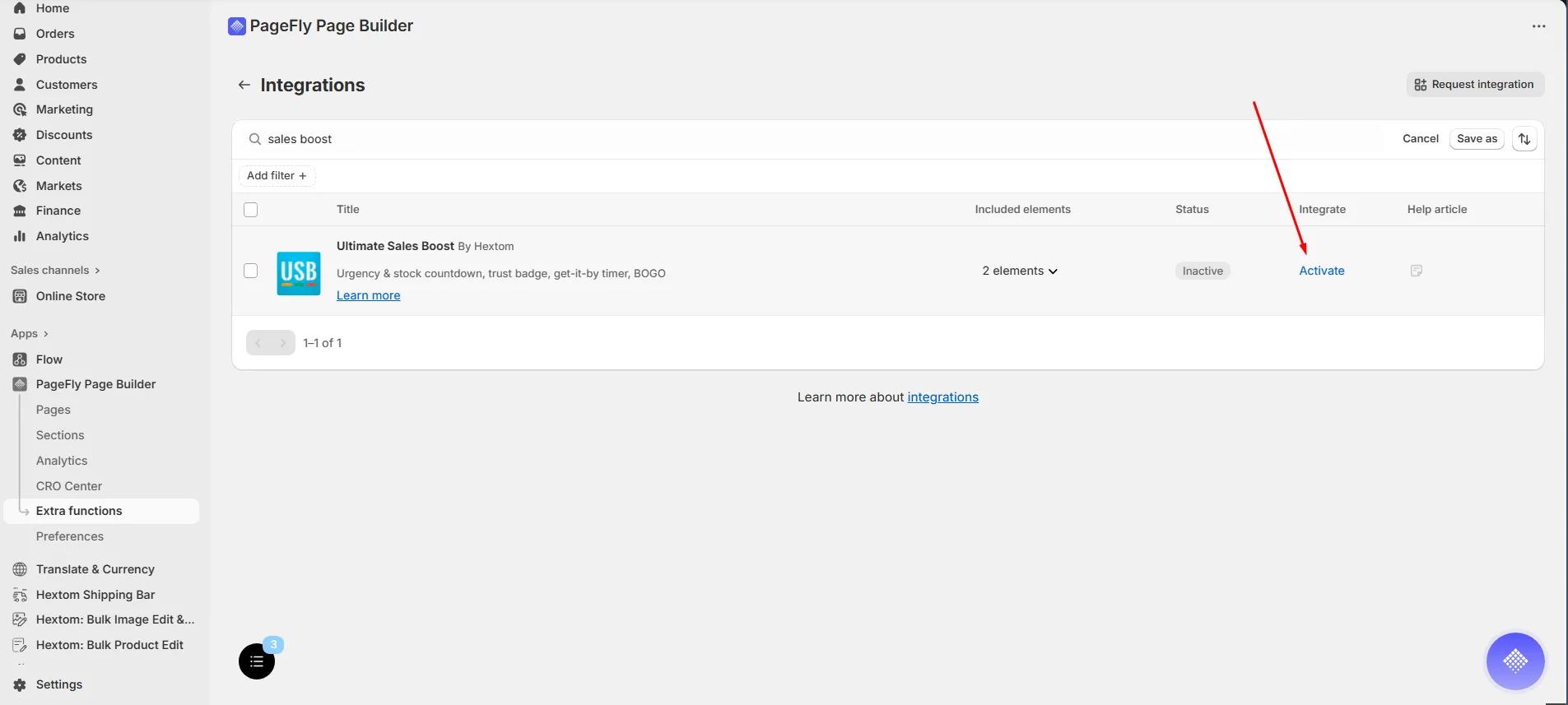Click the Orders inbox icon
Screen dimensions: 1568x705
pos(20,34)
